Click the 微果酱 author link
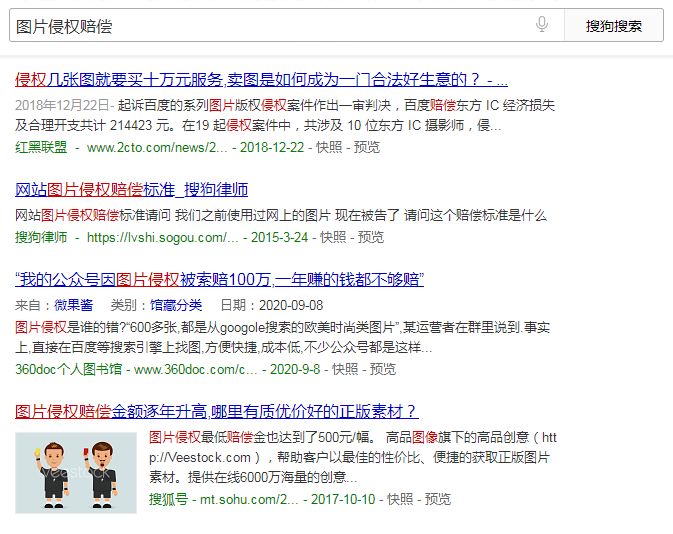 (x=73, y=305)
